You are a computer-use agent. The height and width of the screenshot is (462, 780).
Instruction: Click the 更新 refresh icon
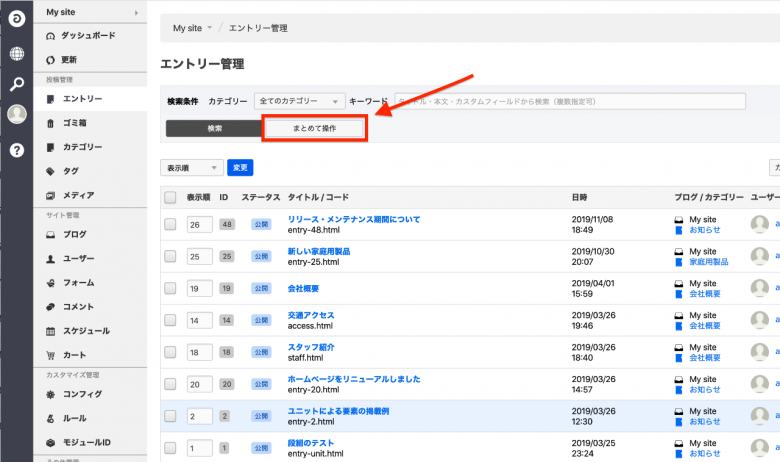point(50,60)
